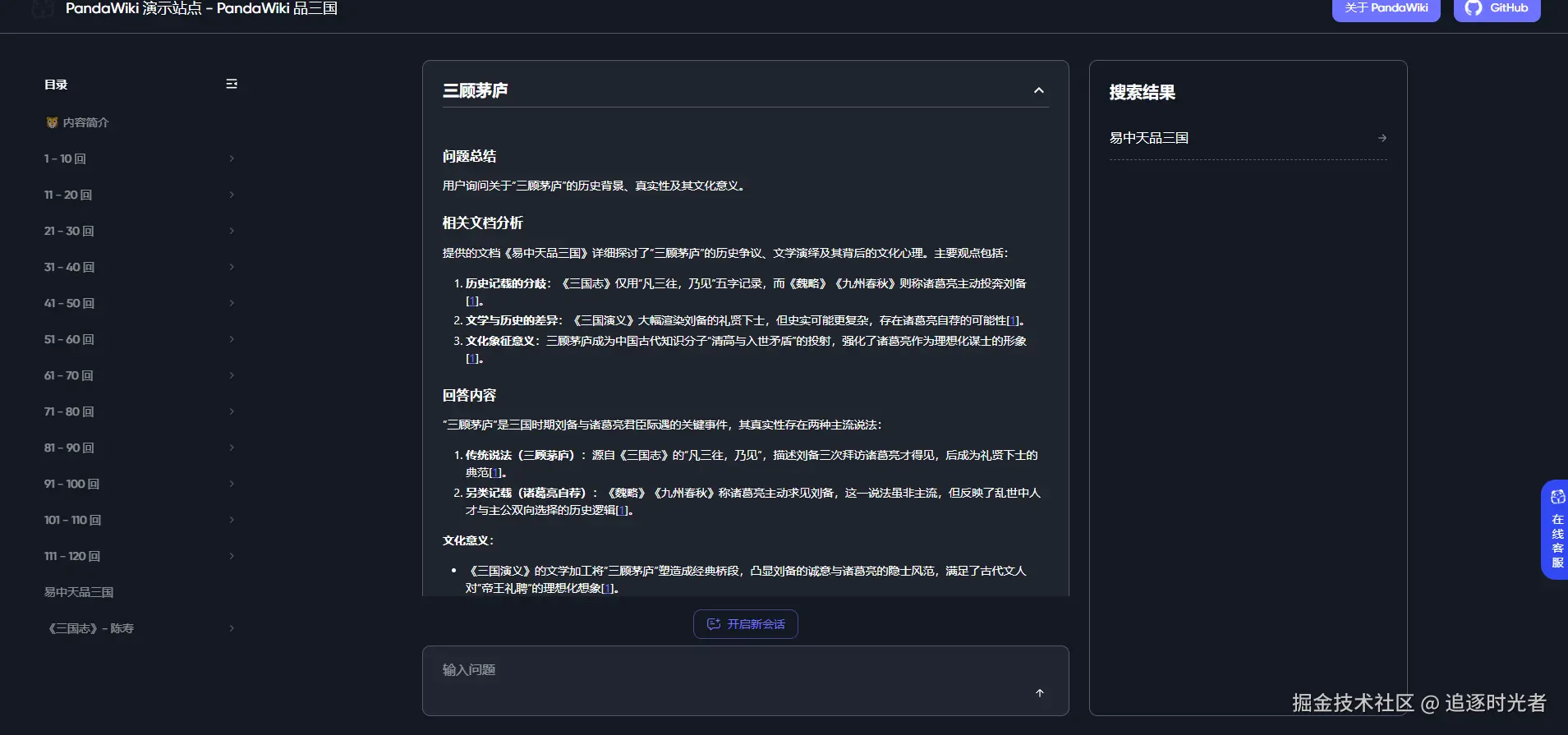The width and height of the screenshot is (1568, 735).
Task: Click citation [1] after 文化象征意义 item
Action: pos(472,359)
